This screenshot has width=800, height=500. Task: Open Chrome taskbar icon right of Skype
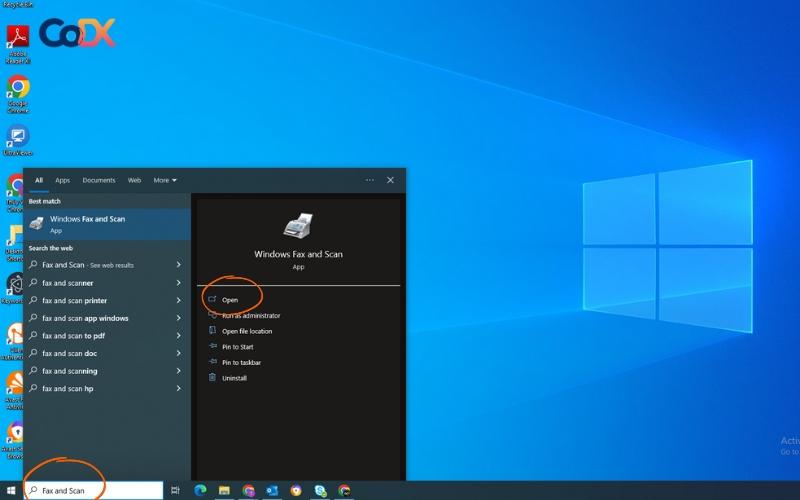344,490
